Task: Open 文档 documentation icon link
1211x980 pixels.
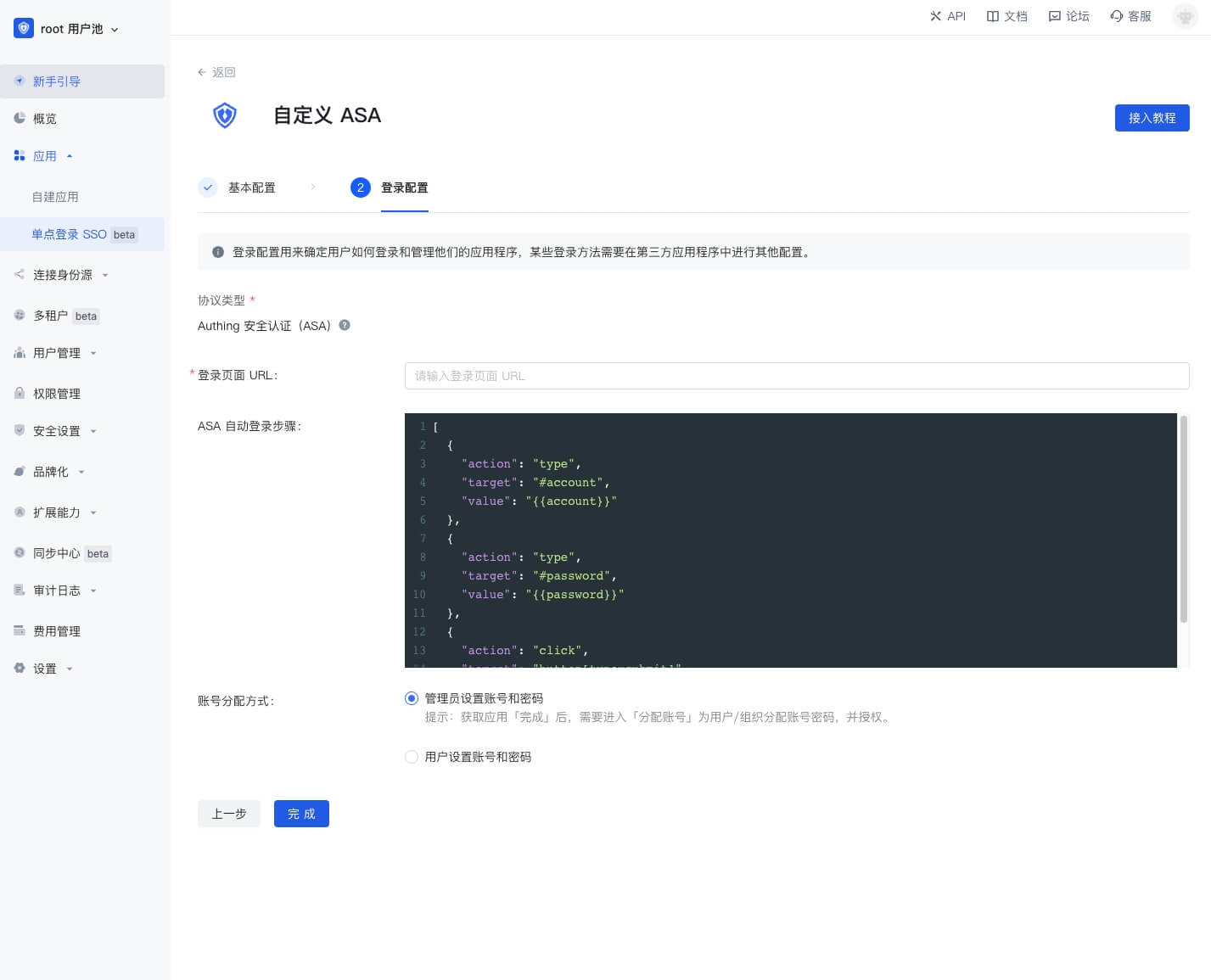Action: point(992,16)
